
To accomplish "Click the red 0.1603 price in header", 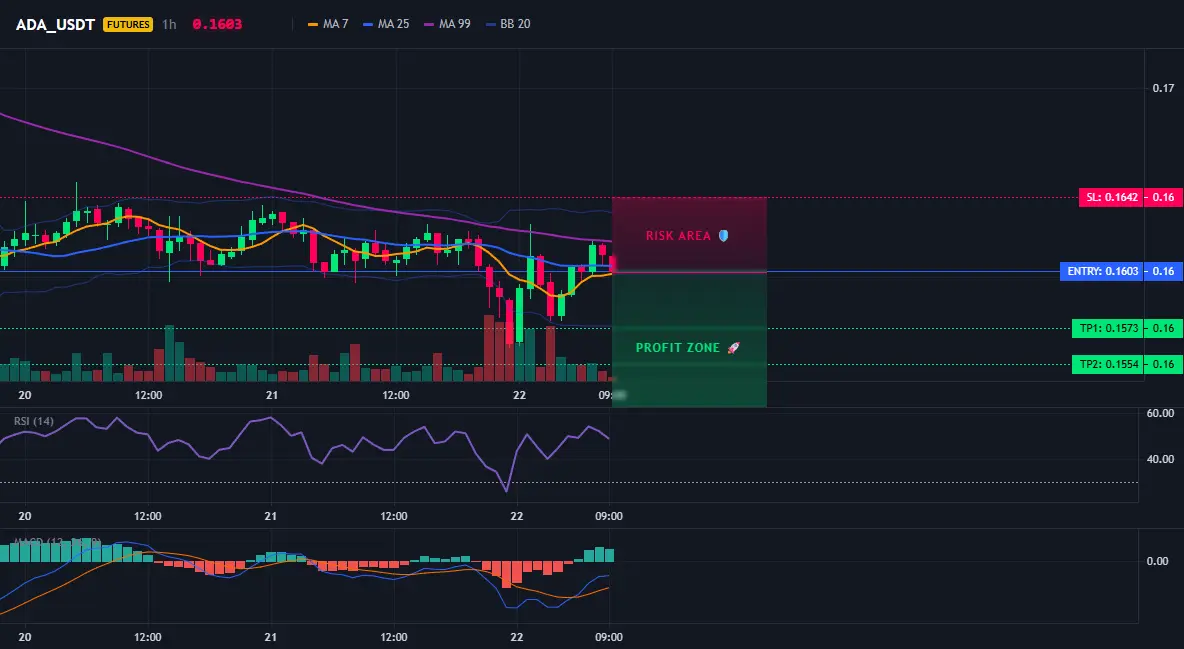I will tap(217, 24).
